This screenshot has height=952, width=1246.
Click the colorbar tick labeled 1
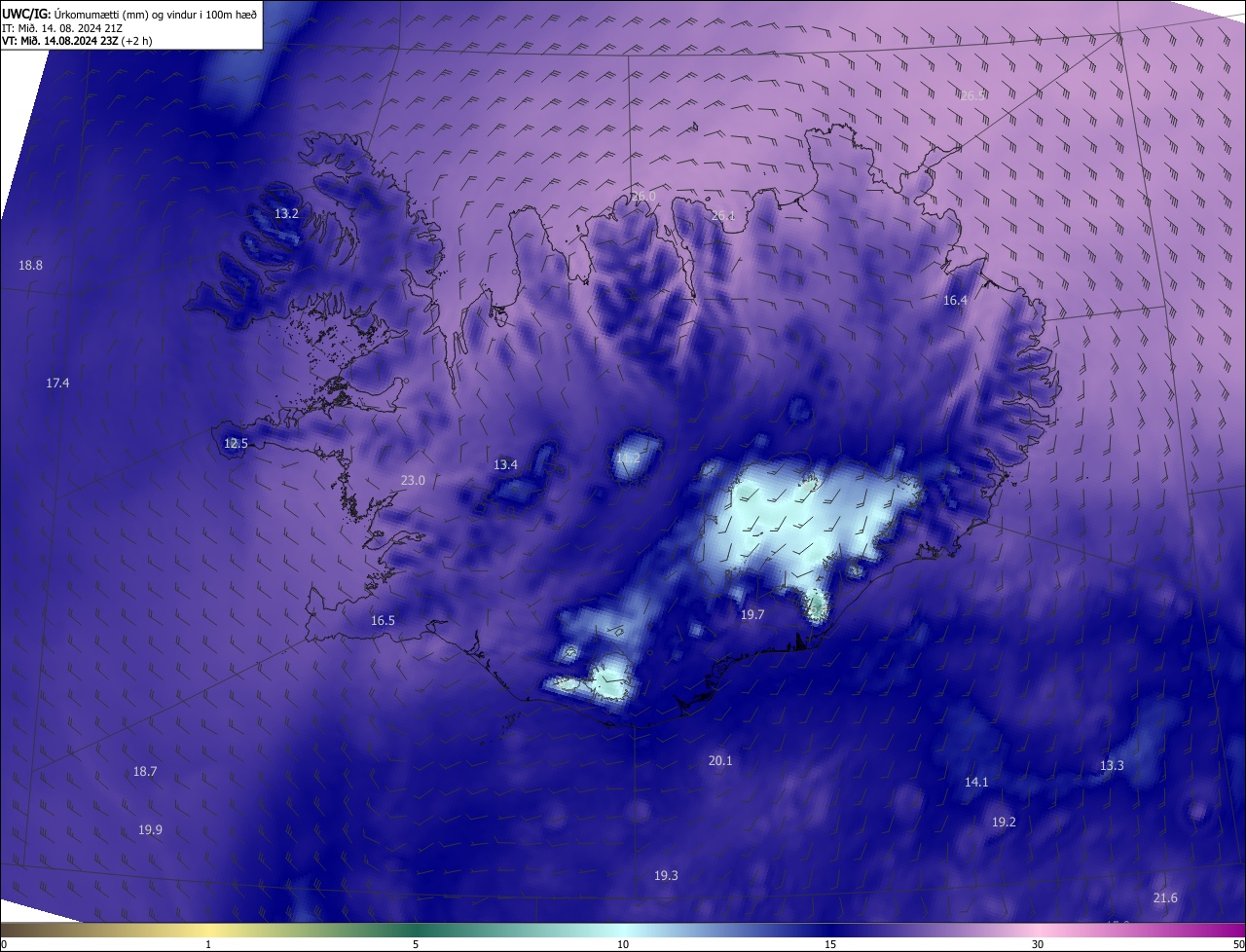(x=208, y=944)
